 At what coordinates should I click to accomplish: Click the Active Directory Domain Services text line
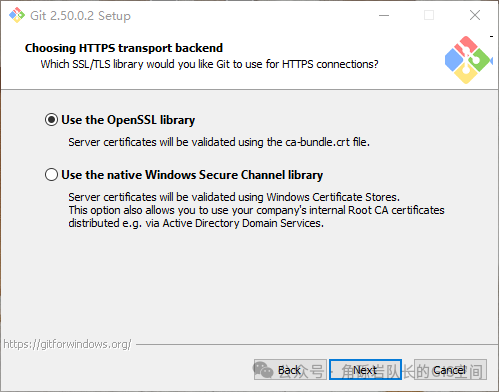(x=196, y=223)
